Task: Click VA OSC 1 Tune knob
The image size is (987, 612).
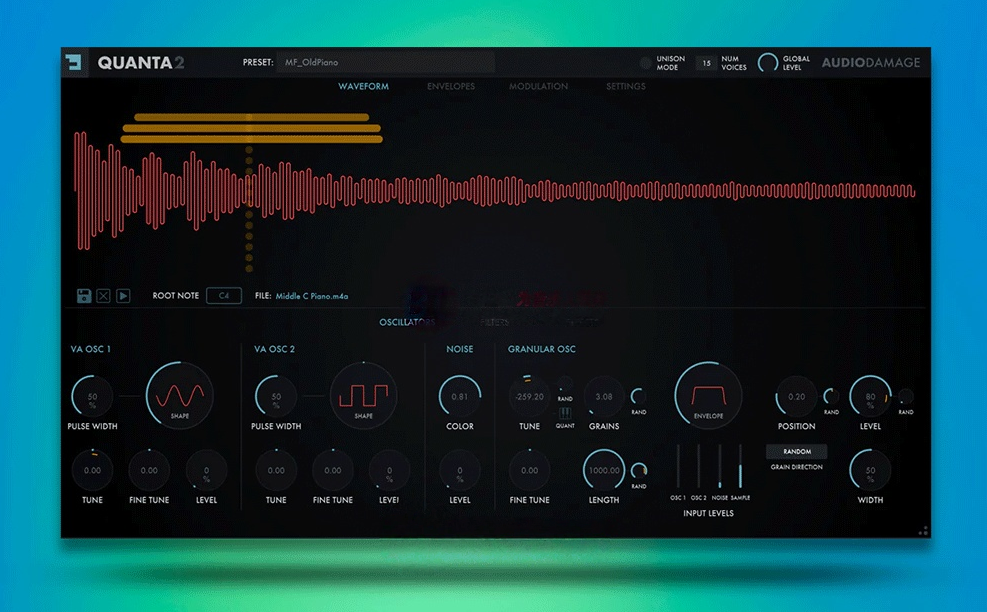Action: [93, 470]
